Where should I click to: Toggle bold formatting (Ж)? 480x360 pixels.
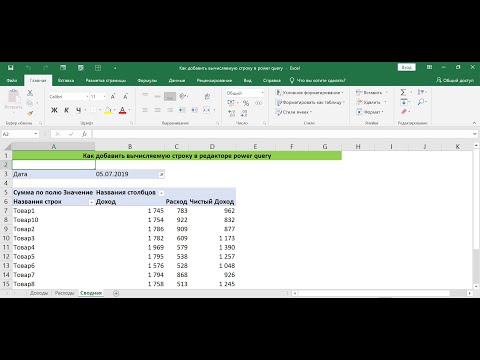(x=54, y=110)
